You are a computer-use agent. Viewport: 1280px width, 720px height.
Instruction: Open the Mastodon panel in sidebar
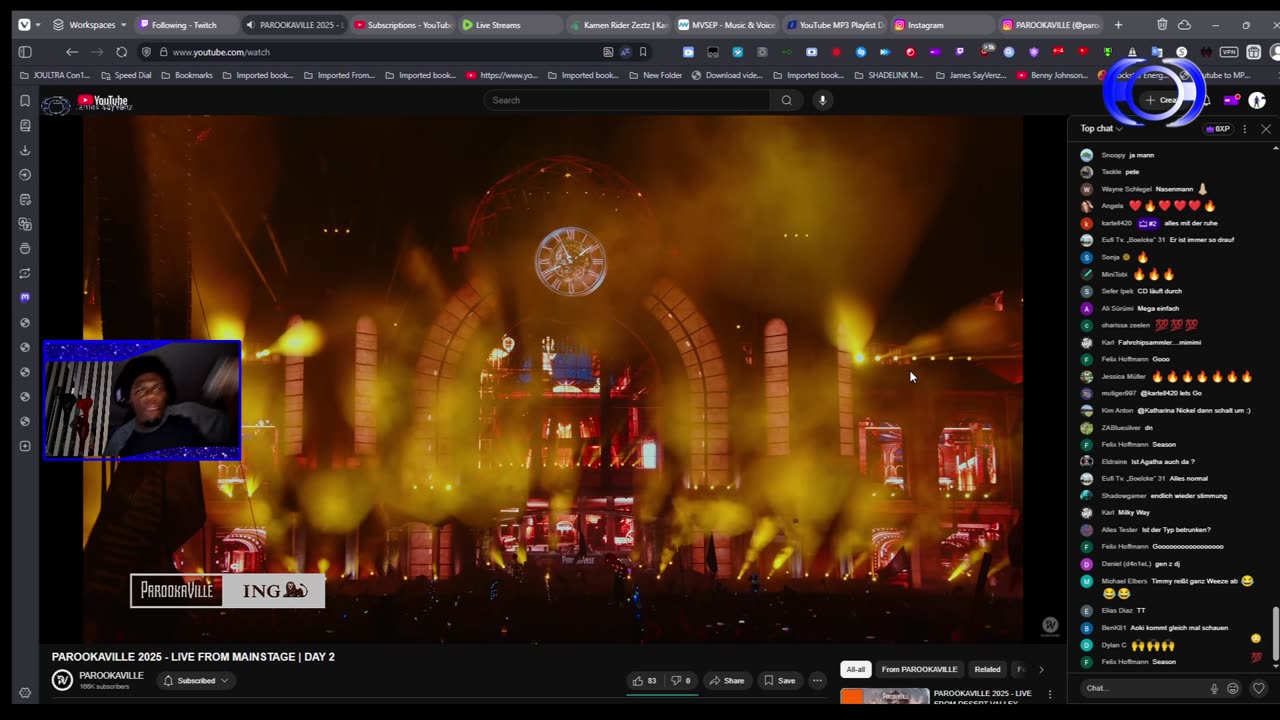tap(25, 297)
